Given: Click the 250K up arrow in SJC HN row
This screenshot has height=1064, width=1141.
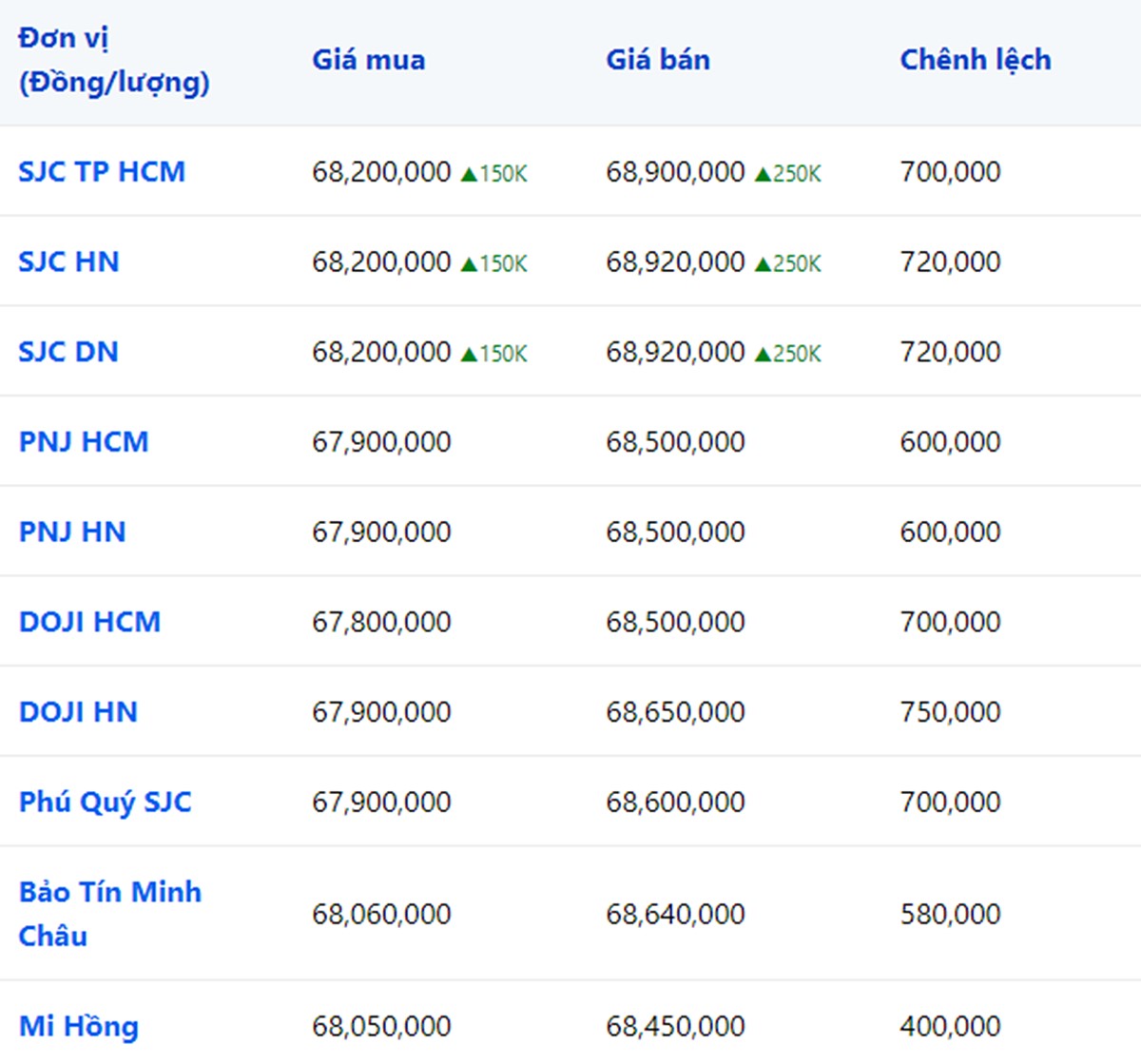Looking at the screenshot, I should (787, 263).
